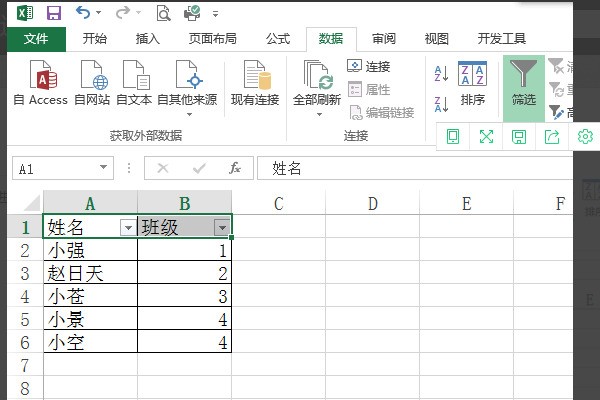
Task: Confirm entry with checkmark button
Action: point(199,168)
